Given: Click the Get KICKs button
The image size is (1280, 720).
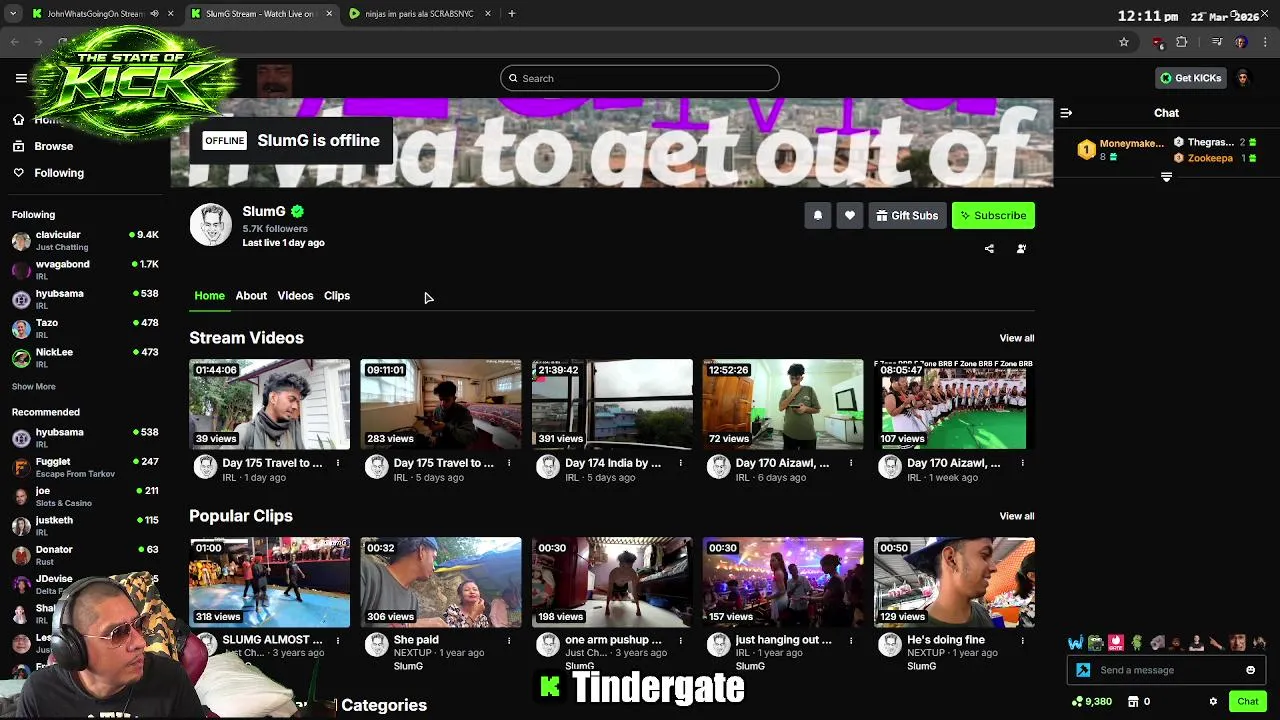Looking at the screenshot, I should coord(1190,78).
